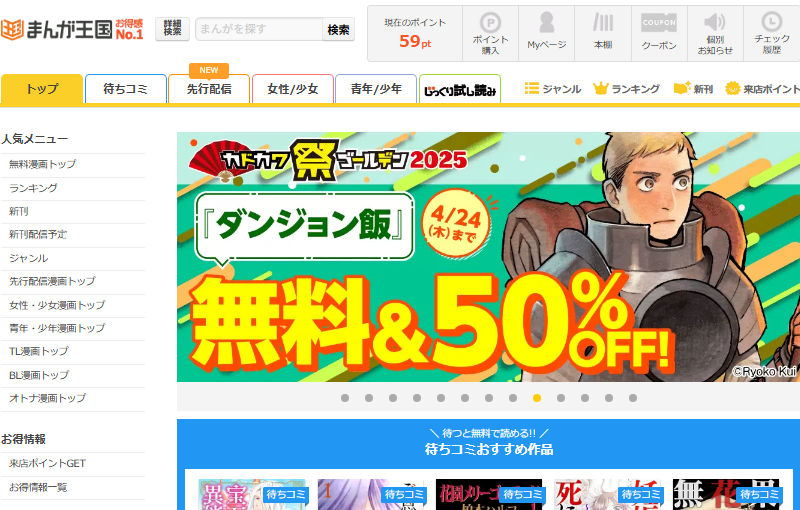This screenshot has width=800, height=510.
Task: Open the ポイント購入 point purchase icon
Action: tap(490, 34)
